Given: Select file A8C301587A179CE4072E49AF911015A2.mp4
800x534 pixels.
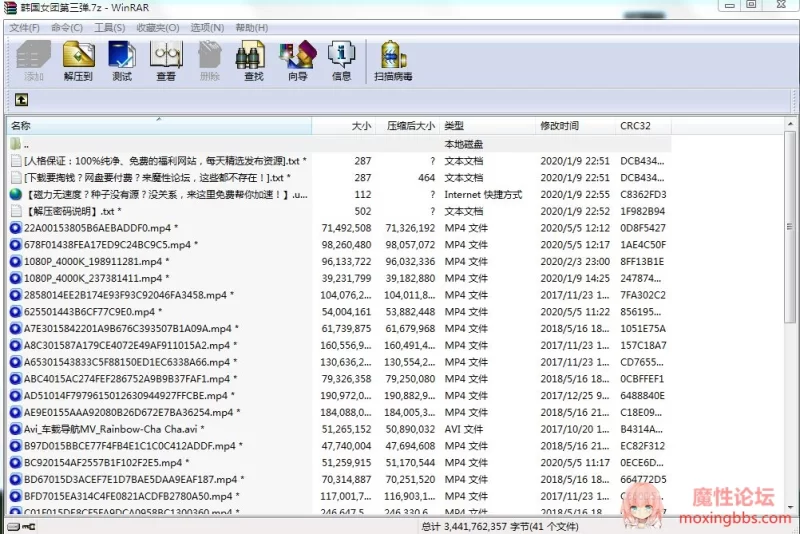Looking at the screenshot, I should tap(131, 345).
